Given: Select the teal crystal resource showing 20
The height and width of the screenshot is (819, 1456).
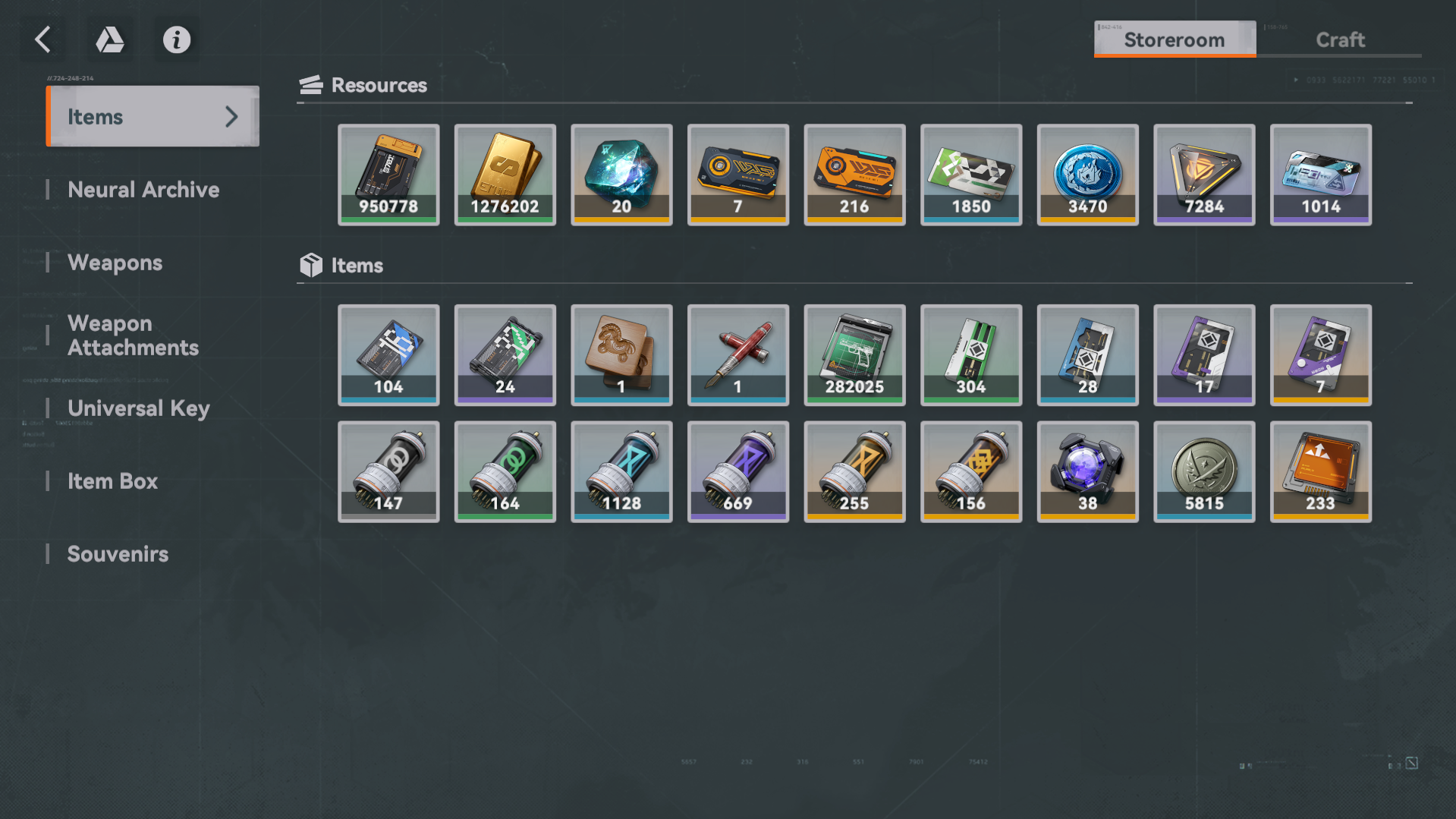Looking at the screenshot, I should (x=621, y=175).
